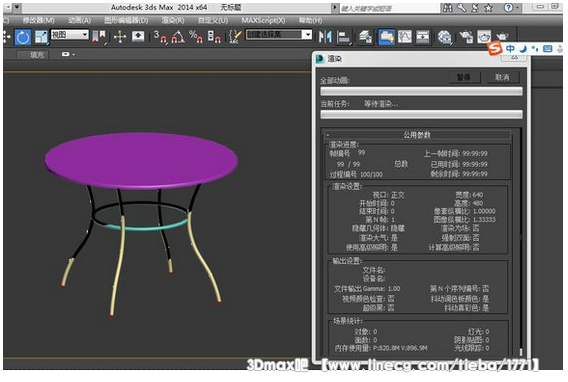Click the Mirror tool icon
The width and height of the screenshot is (568, 382).
tap(325, 37)
